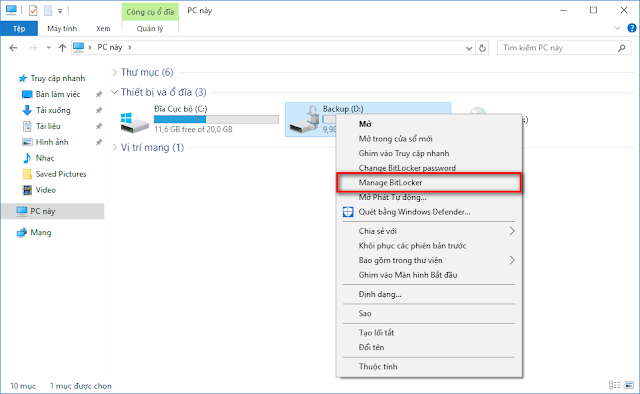
Task: Click the Mạng network icon
Action: 22,233
